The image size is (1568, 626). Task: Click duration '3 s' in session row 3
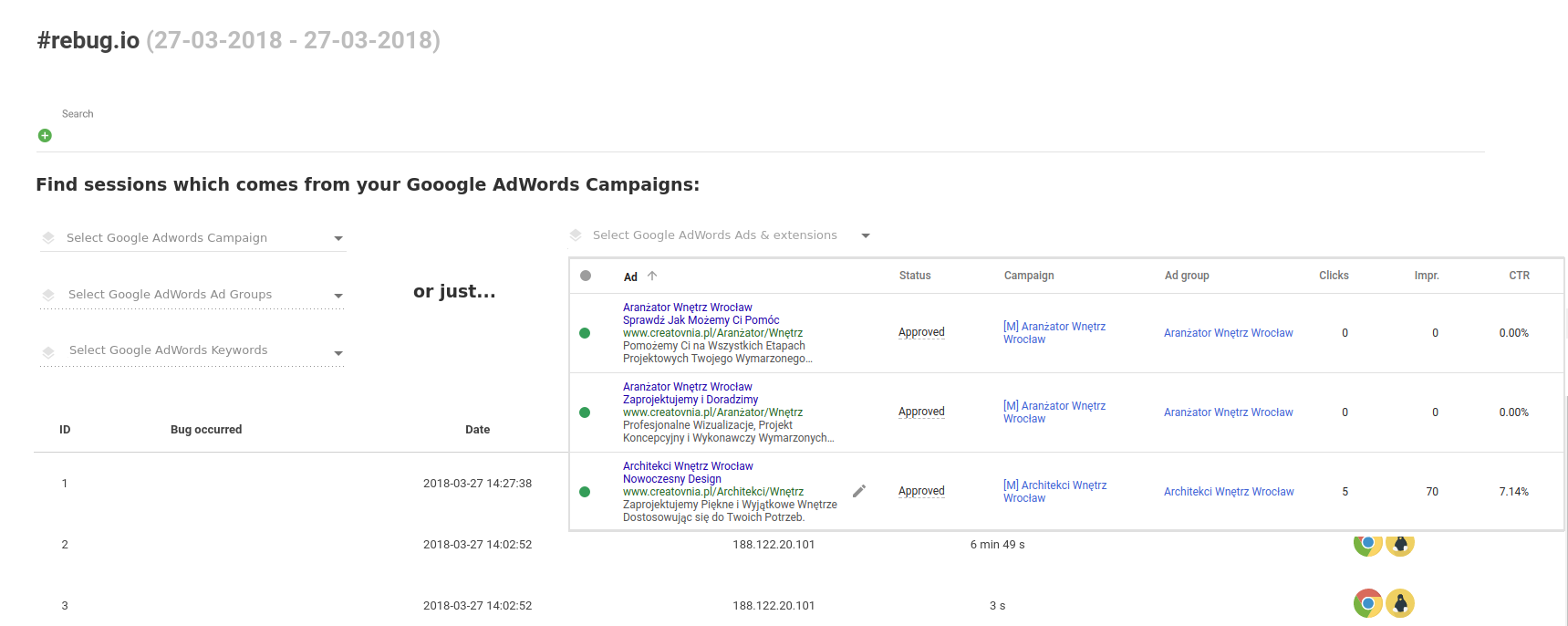pos(997,606)
